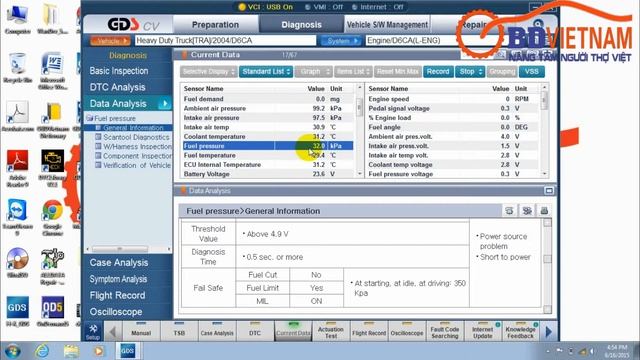This screenshot has width=640, height=360.
Task: Open Microsoft Office Word desktop shortcut
Action: tap(53, 70)
